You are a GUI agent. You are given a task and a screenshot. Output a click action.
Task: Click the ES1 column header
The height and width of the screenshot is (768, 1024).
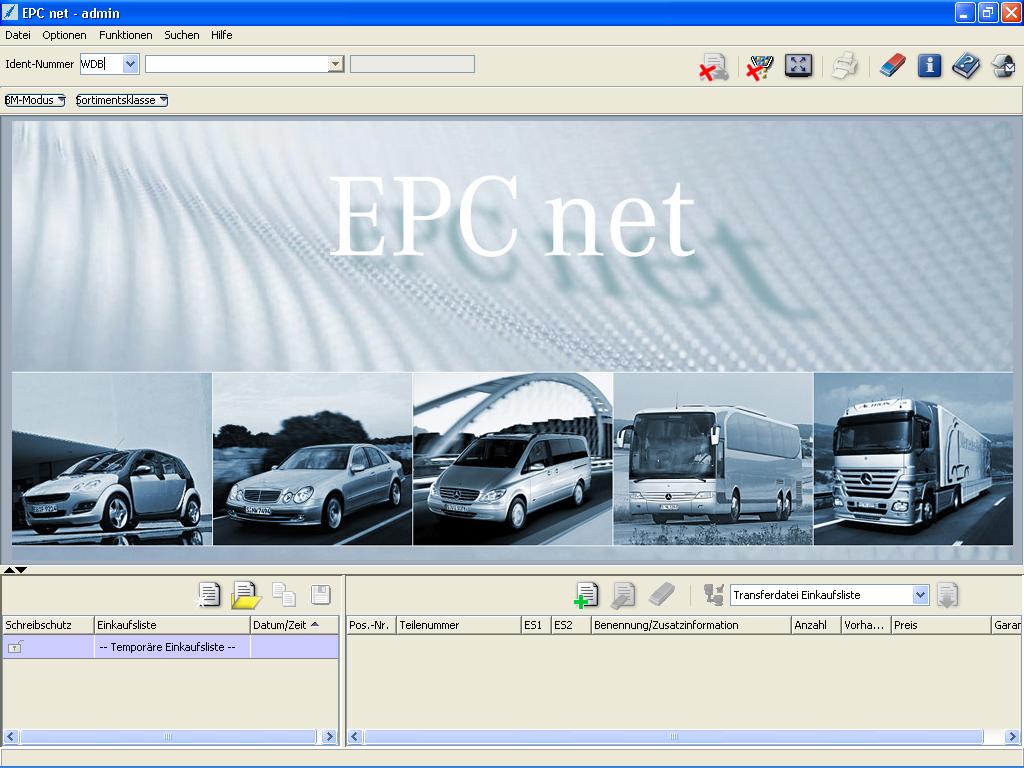click(536, 625)
